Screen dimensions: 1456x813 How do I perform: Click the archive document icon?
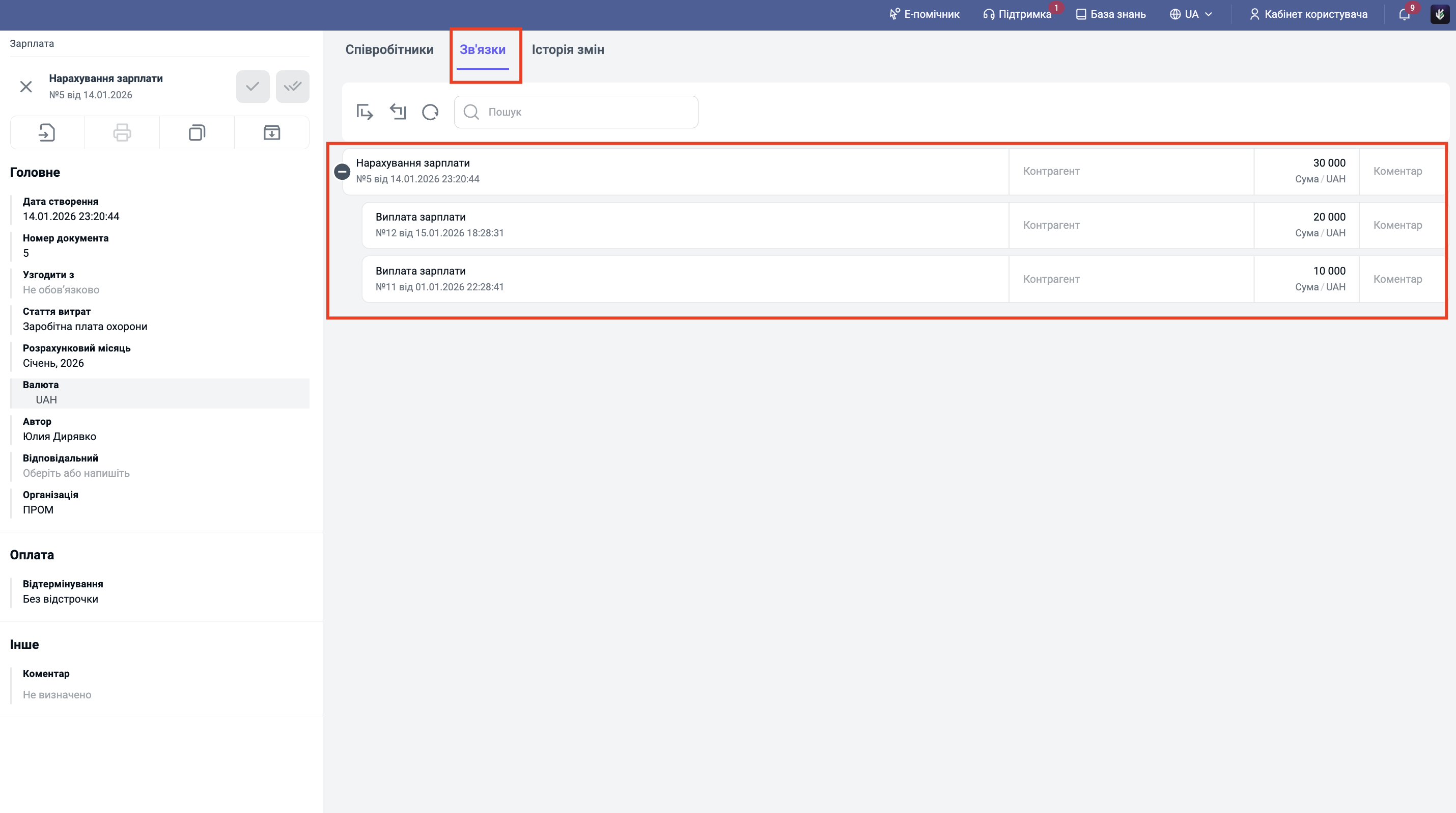point(272,133)
